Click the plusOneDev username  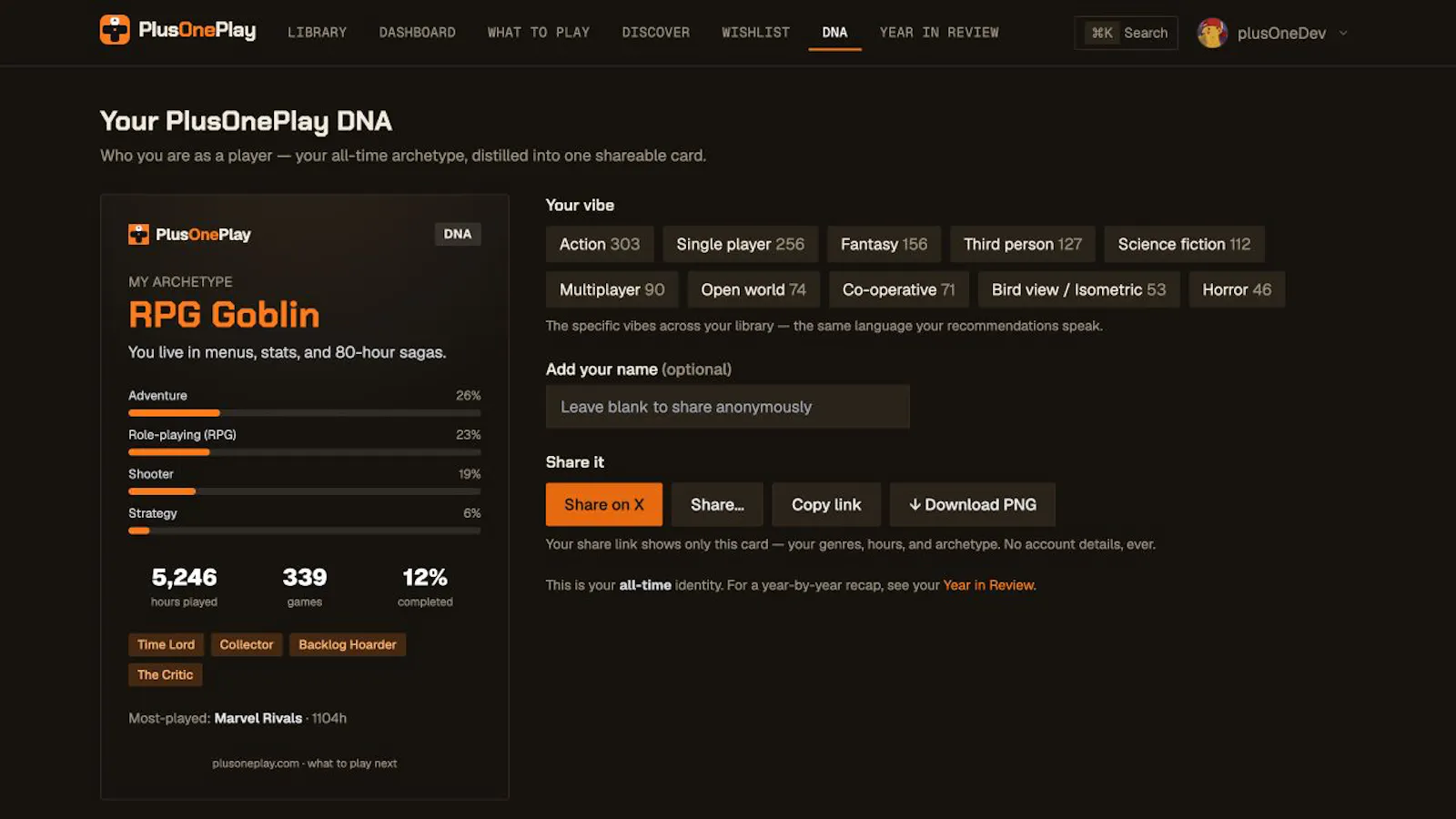click(1281, 33)
